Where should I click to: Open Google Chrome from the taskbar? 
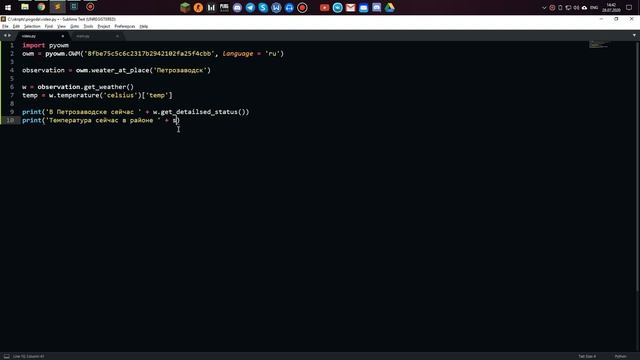(41, 7)
